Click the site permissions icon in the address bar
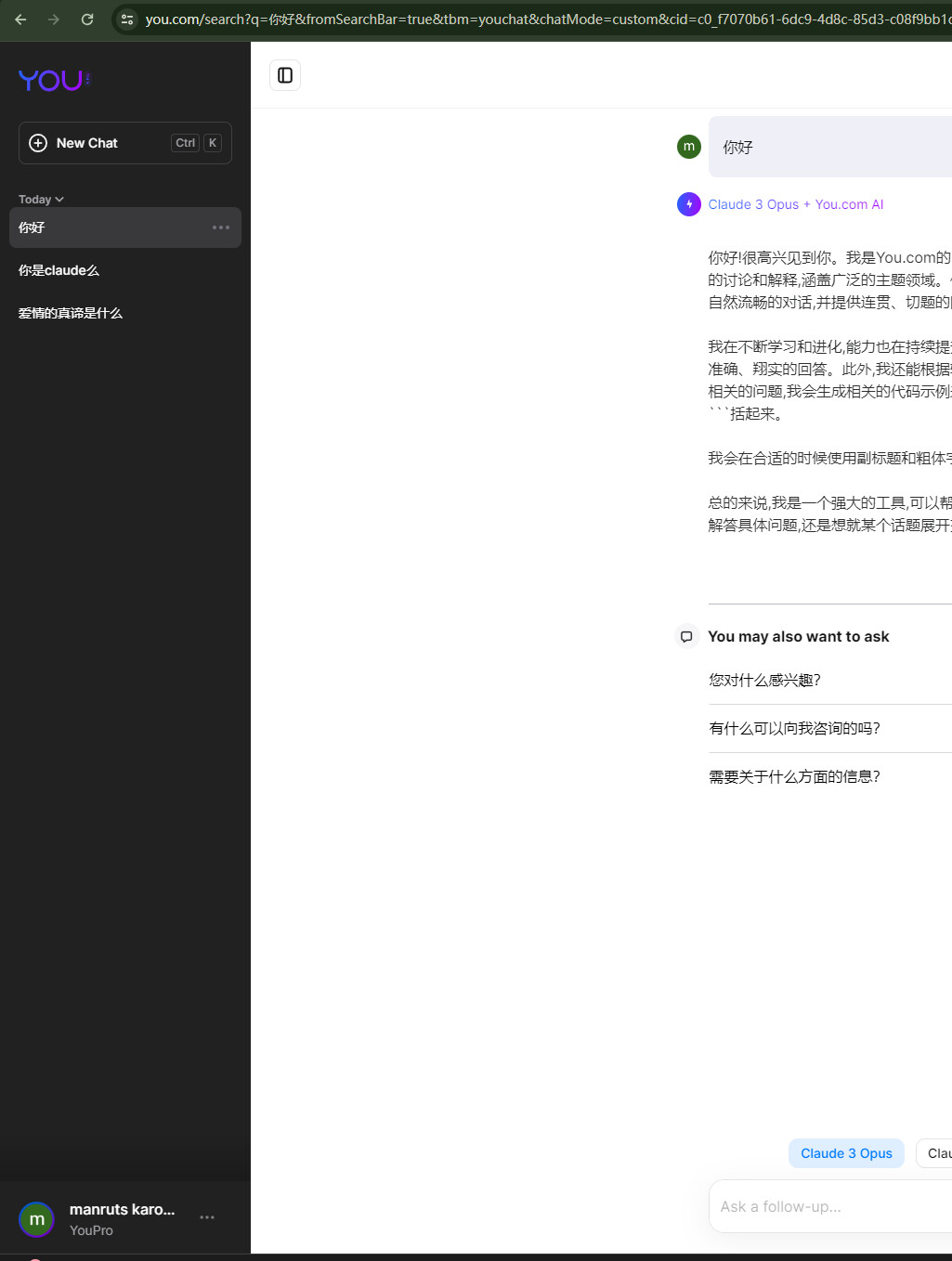 [x=126, y=19]
